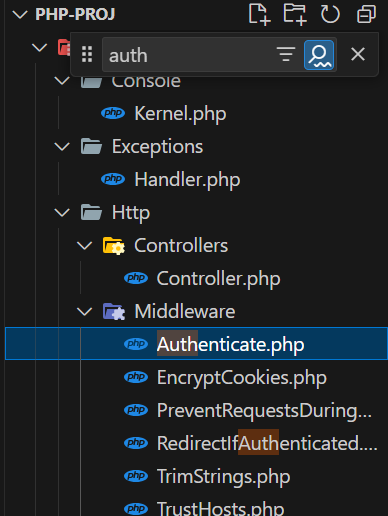The image size is (388, 516).
Task: Collapse the Middleware folder chevron
Action: tap(85, 312)
